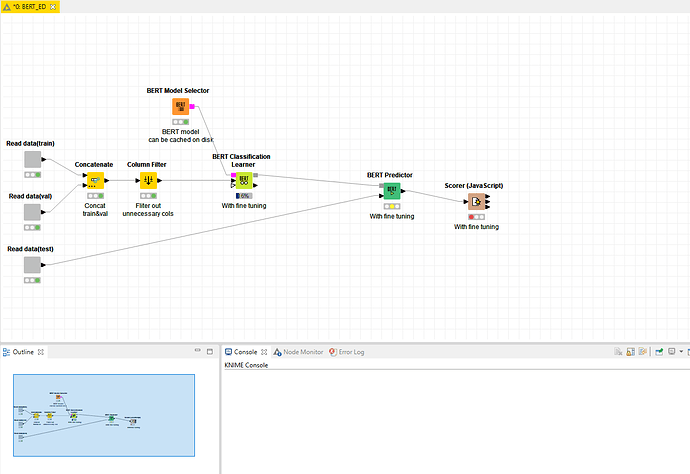The width and height of the screenshot is (690, 474).
Task: Click the Clear Console icon
Action: 618,352
